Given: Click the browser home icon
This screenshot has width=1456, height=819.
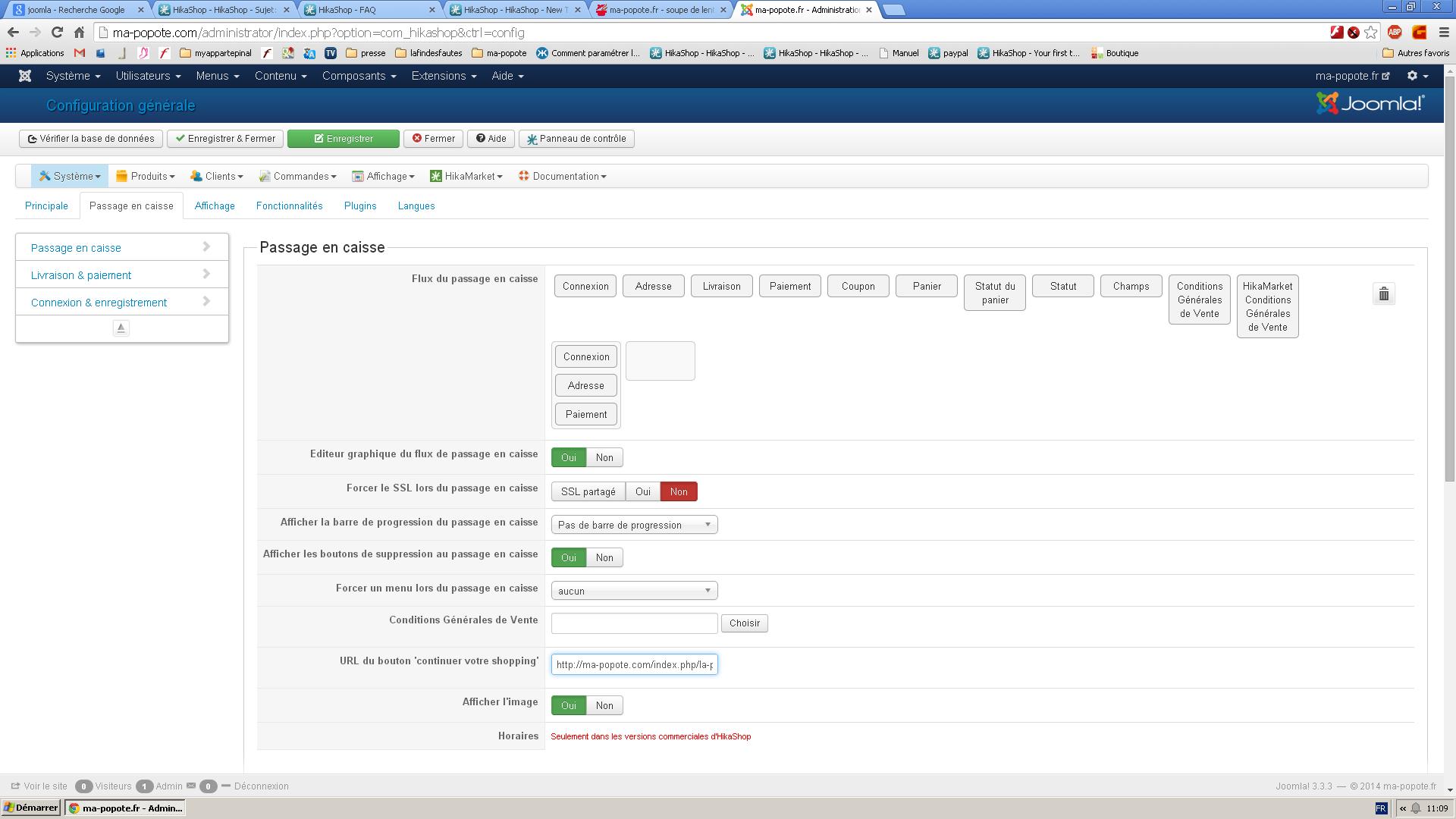Looking at the screenshot, I should [x=79, y=33].
